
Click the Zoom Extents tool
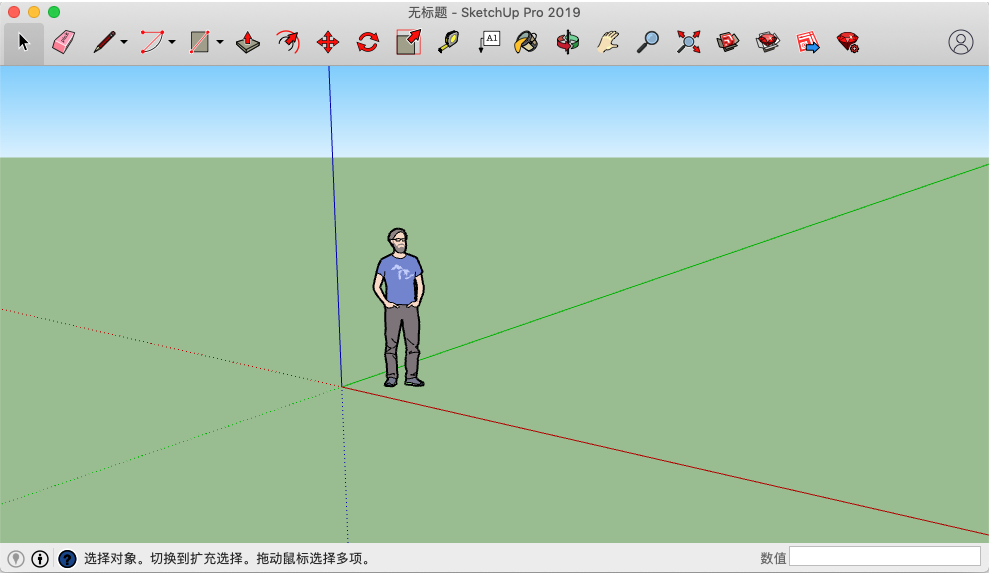[x=688, y=42]
